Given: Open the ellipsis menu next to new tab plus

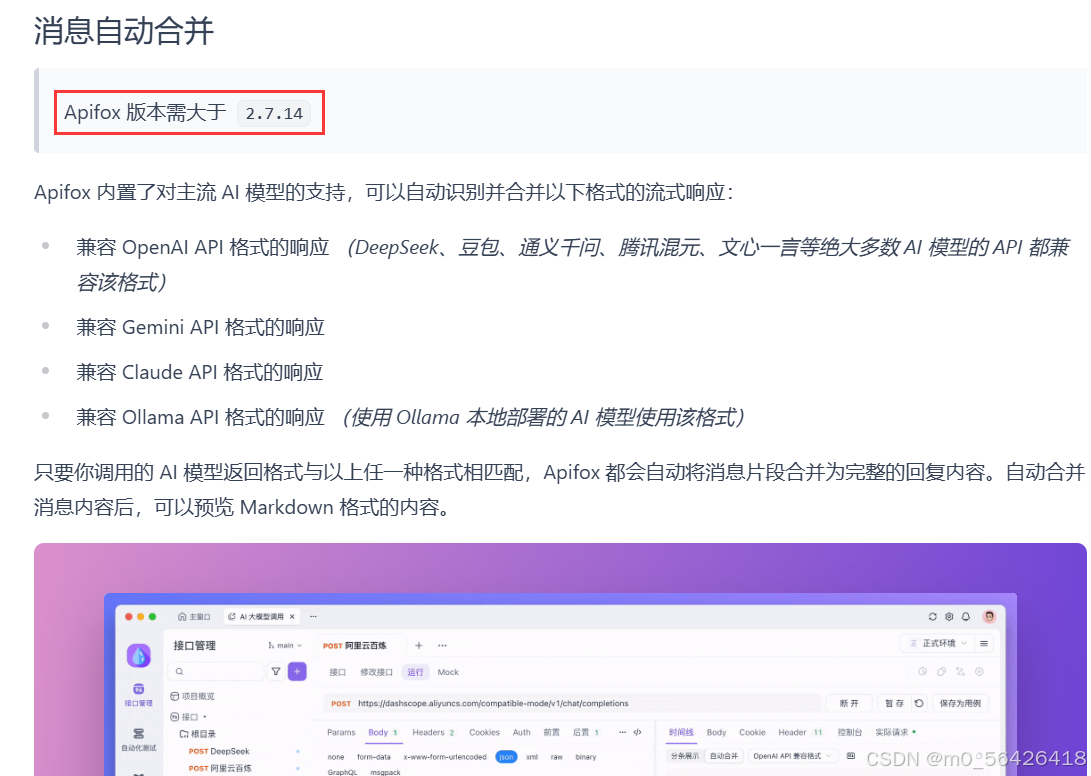Looking at the screenshot, I should [443, 646].
